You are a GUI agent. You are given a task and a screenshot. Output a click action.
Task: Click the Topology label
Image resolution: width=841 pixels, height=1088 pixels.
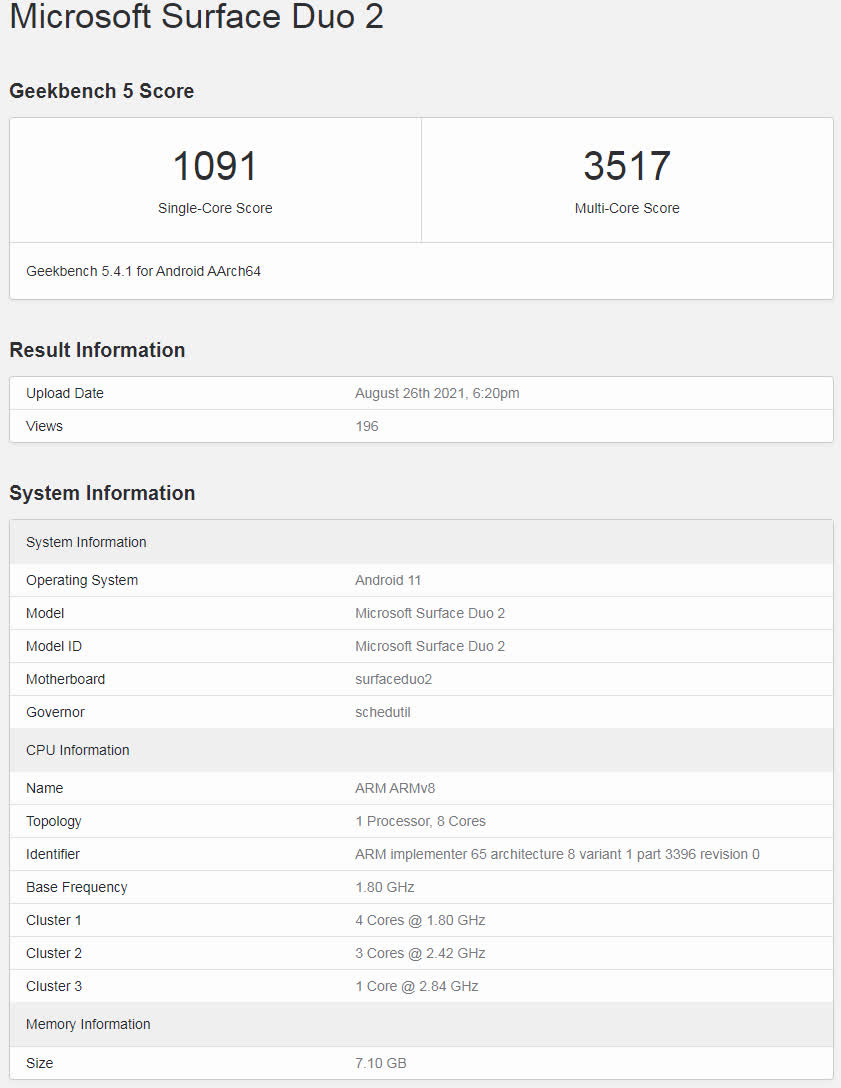53,822
